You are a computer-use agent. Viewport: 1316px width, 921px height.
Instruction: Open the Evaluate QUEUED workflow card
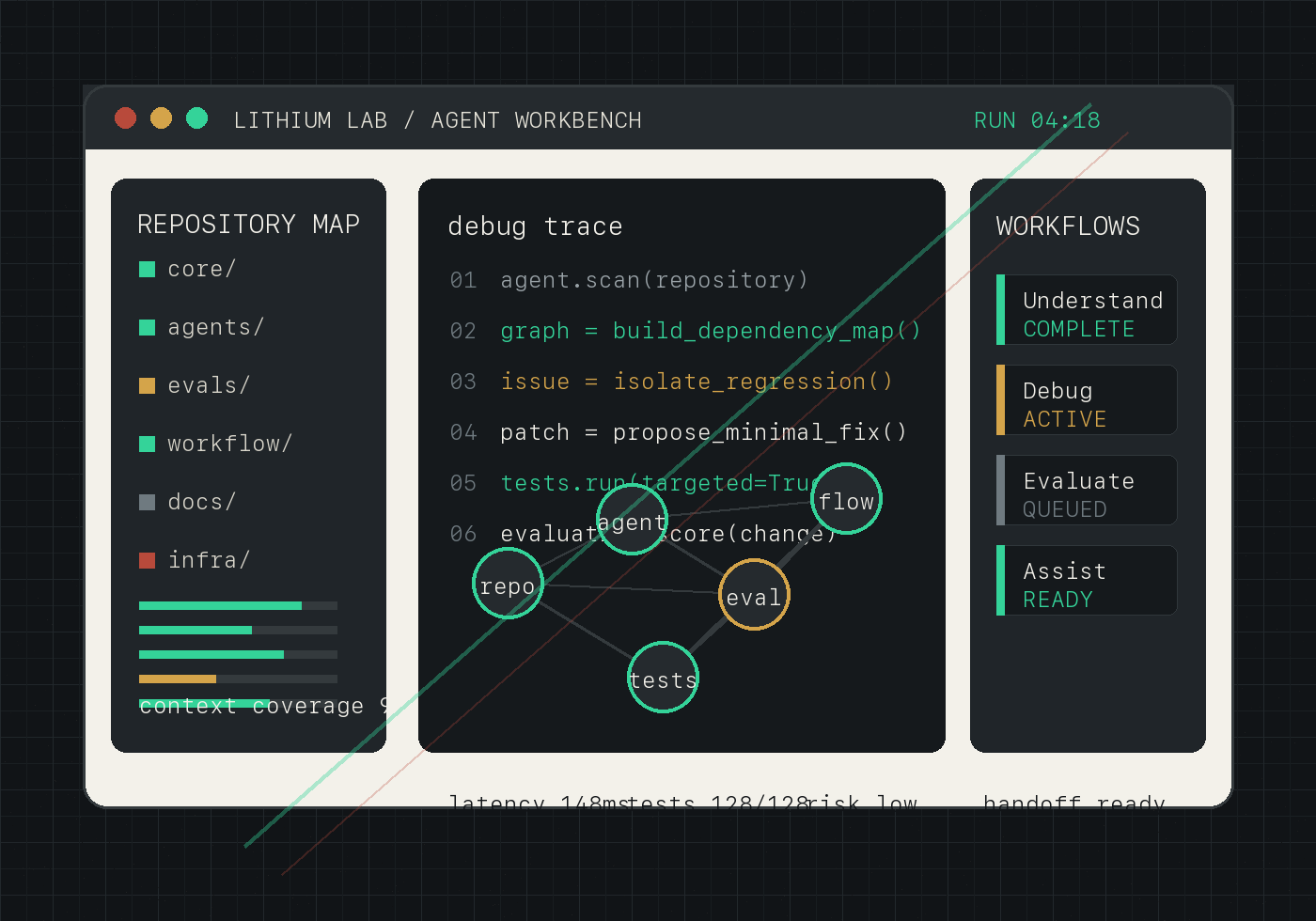pos(1087,491)
